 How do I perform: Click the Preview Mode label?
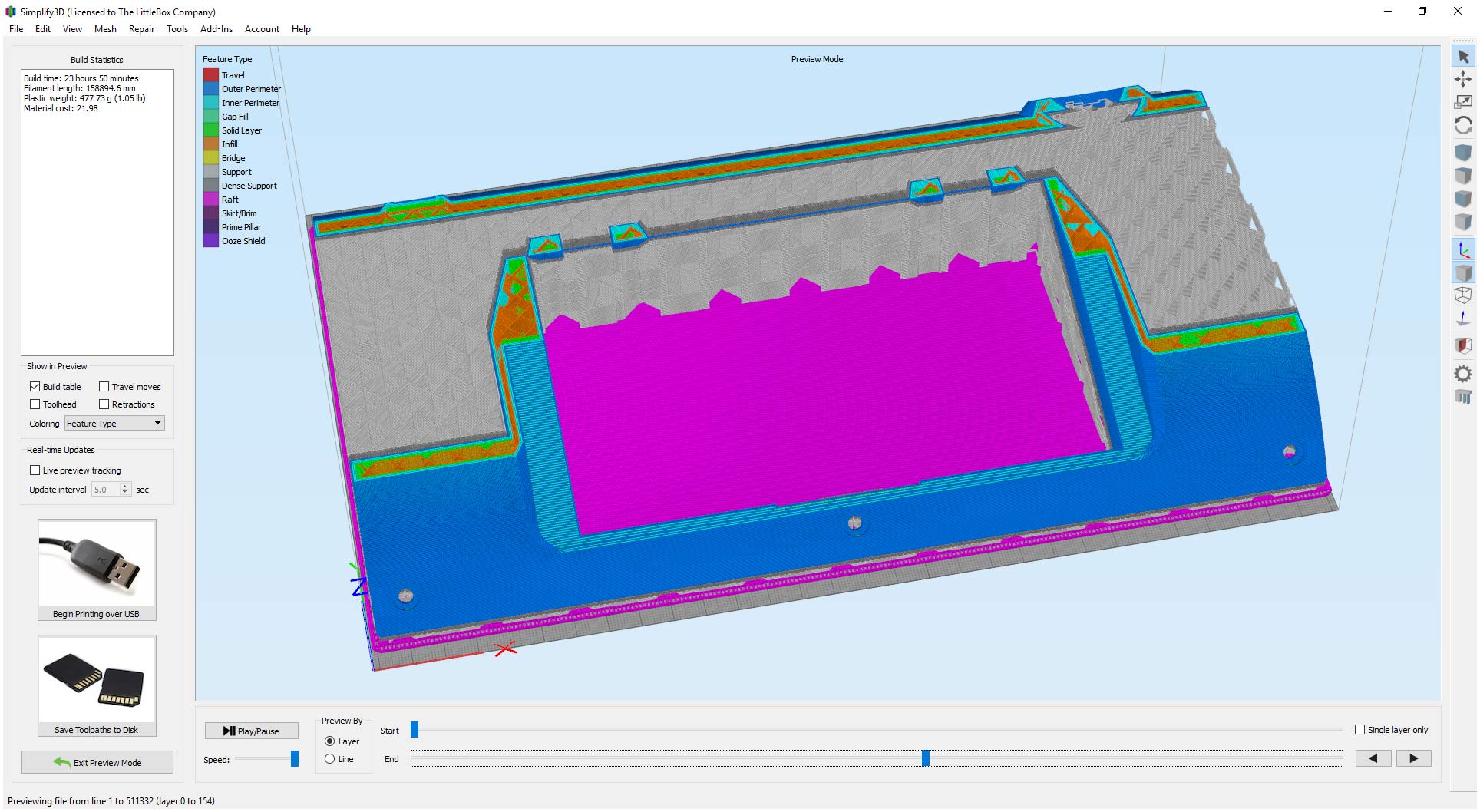click(x=817, y=59)
